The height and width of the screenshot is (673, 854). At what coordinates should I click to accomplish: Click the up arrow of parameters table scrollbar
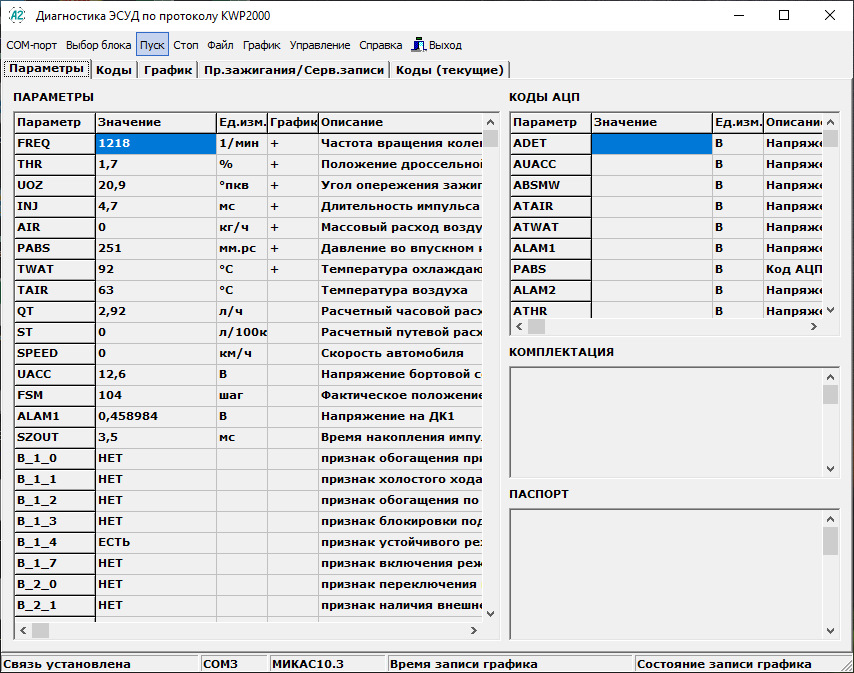tap(490, 122)
